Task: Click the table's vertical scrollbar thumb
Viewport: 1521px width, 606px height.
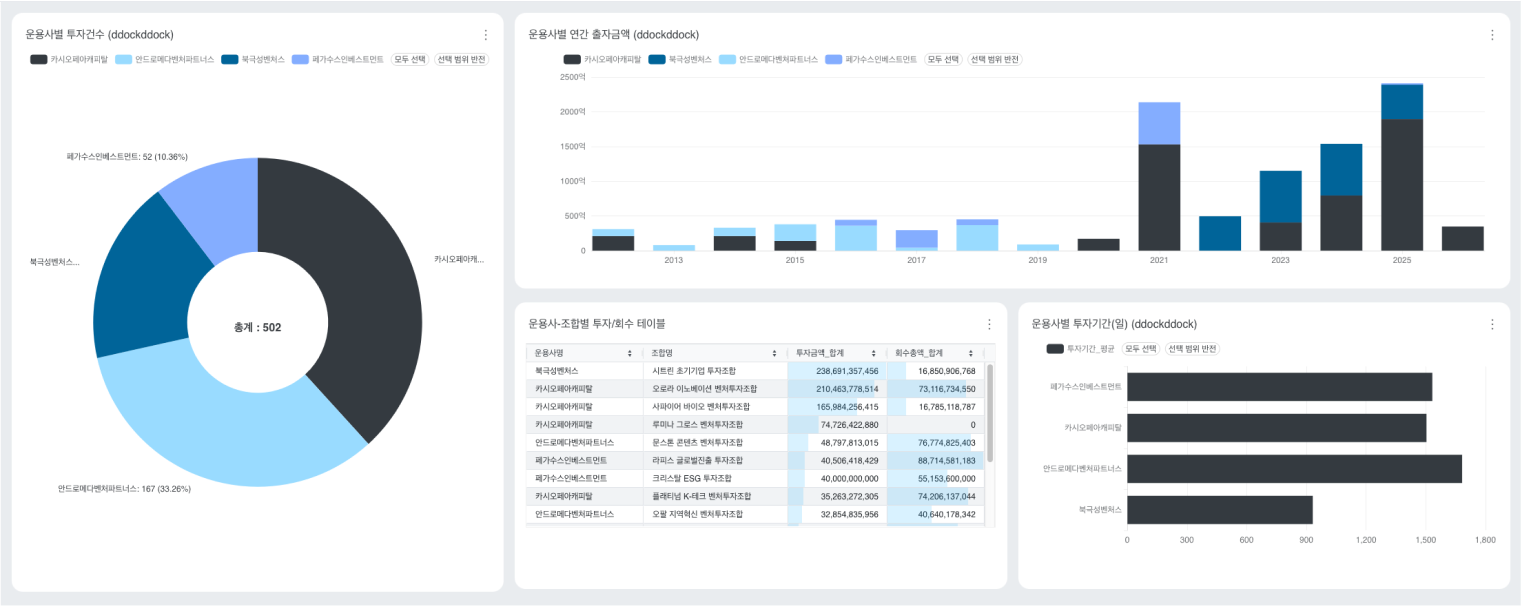Action: (991, 413)
